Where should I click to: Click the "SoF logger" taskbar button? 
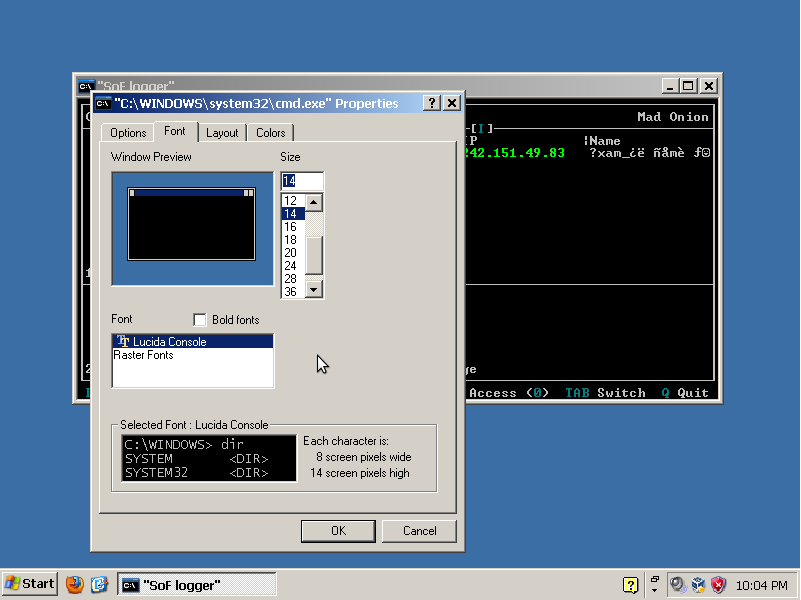tap(197, 585)
